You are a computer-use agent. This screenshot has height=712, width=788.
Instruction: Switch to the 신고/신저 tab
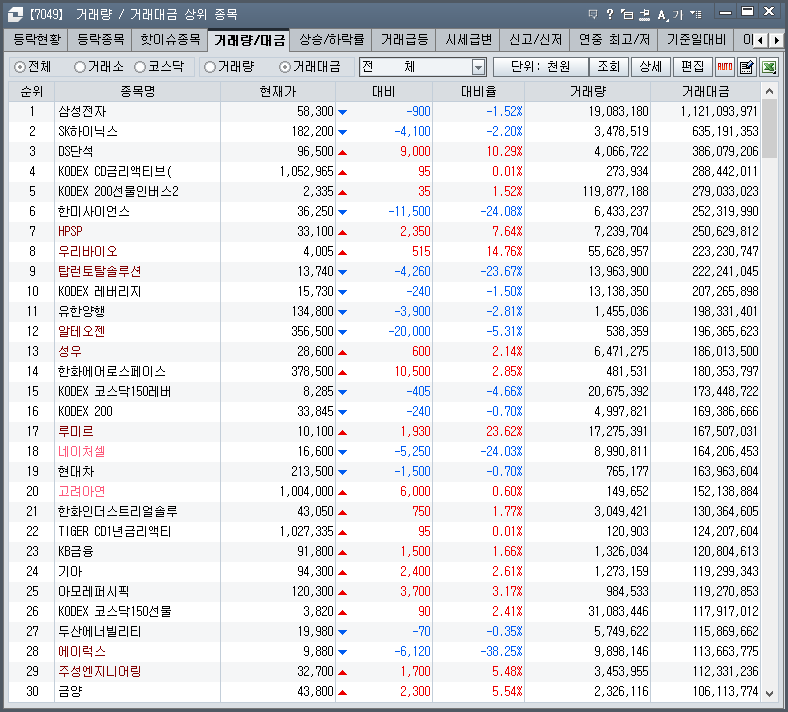(535, 40)
